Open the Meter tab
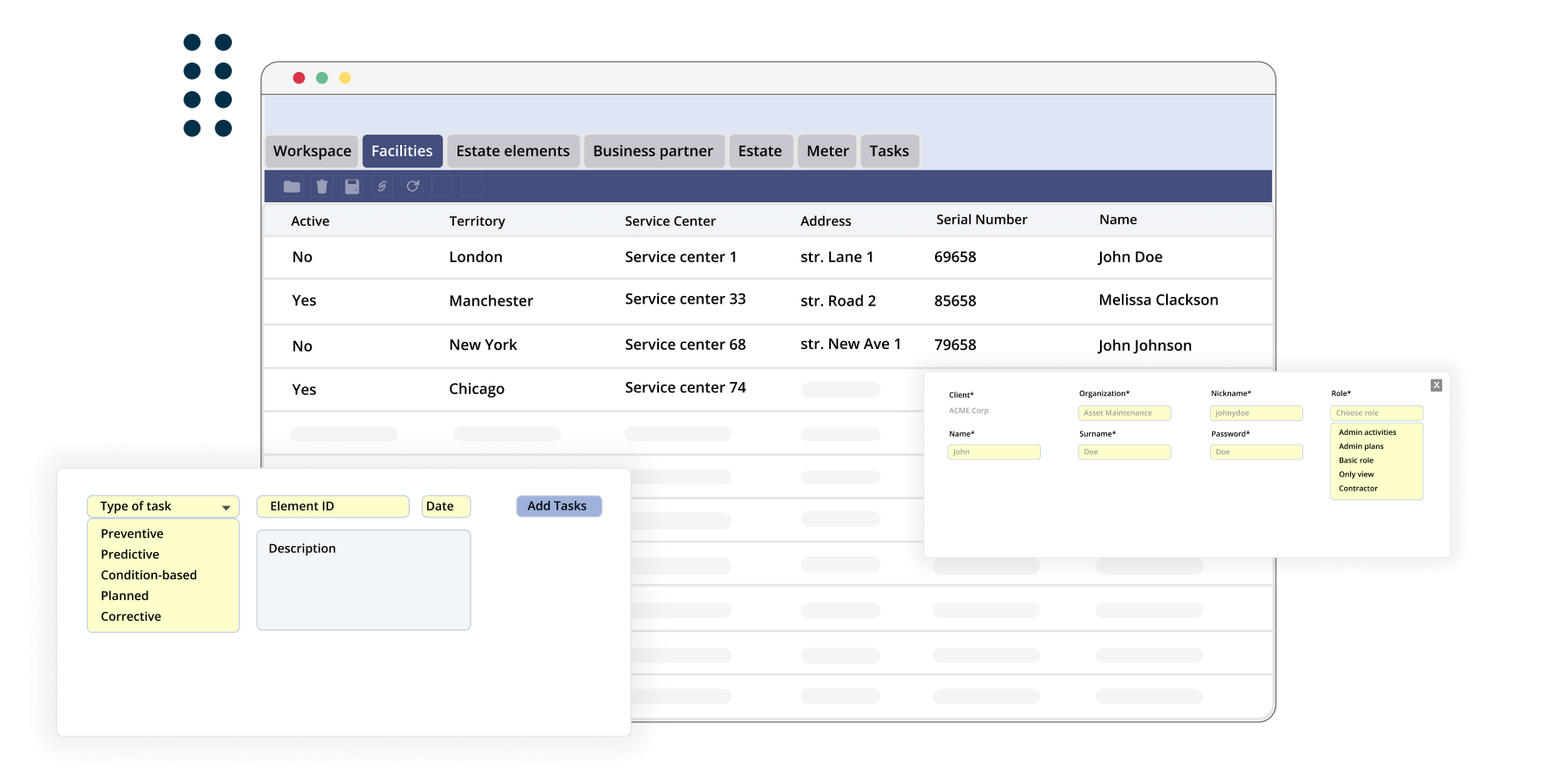The height and width of the screenshot is (783, 1568). click(827, 151)
